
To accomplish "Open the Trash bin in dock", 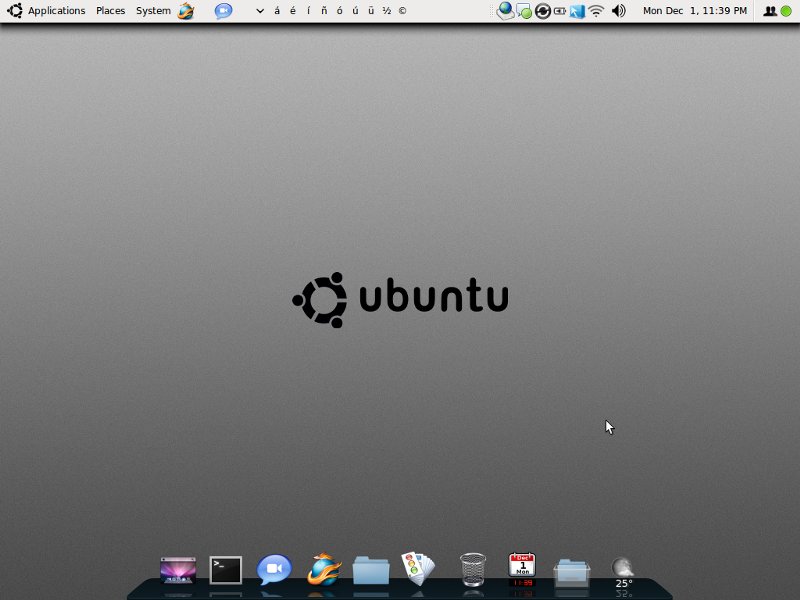I will 473,569.
